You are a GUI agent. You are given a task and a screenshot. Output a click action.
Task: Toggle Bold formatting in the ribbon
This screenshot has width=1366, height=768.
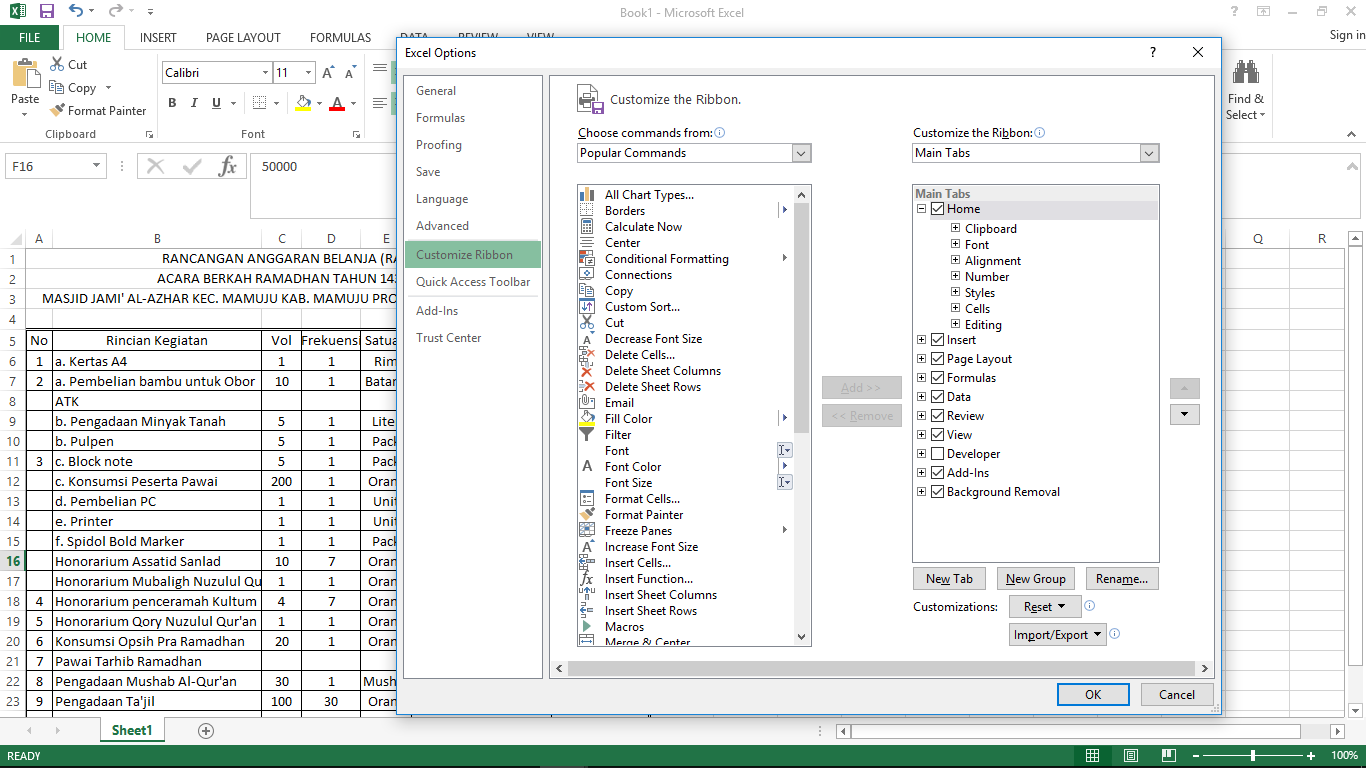171,103
